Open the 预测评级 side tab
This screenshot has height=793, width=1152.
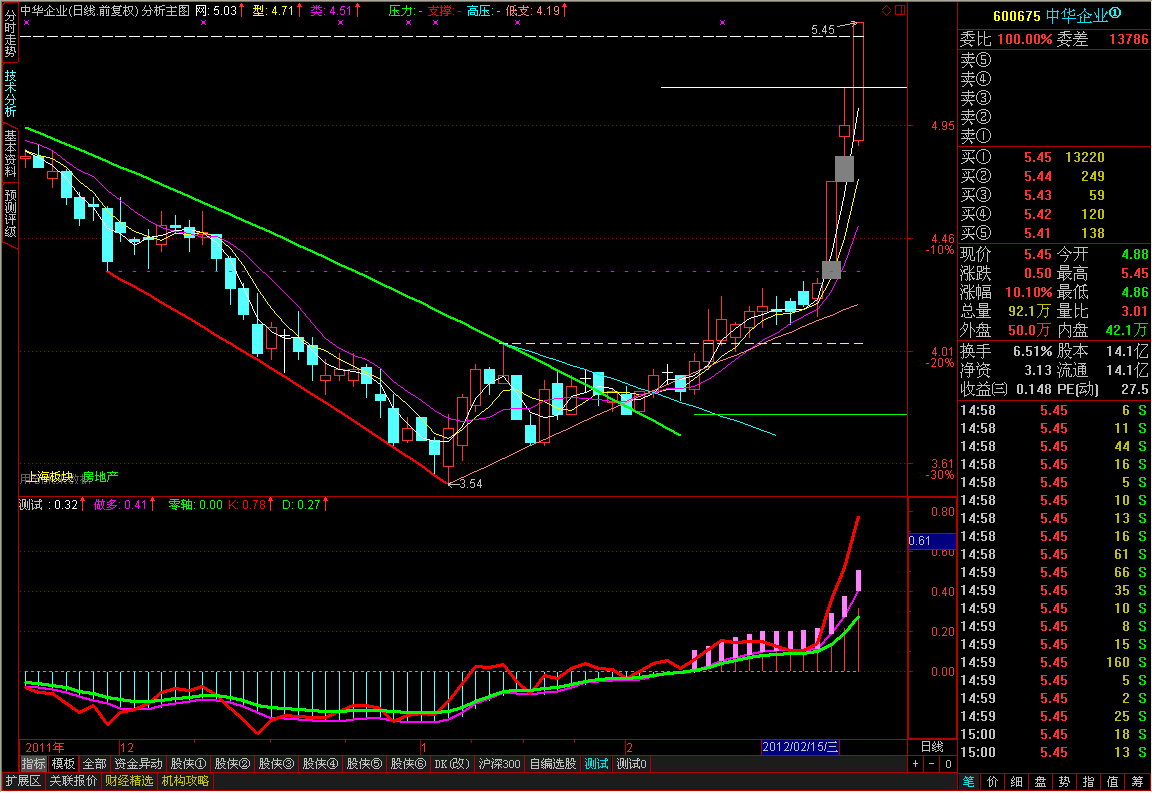10,212
